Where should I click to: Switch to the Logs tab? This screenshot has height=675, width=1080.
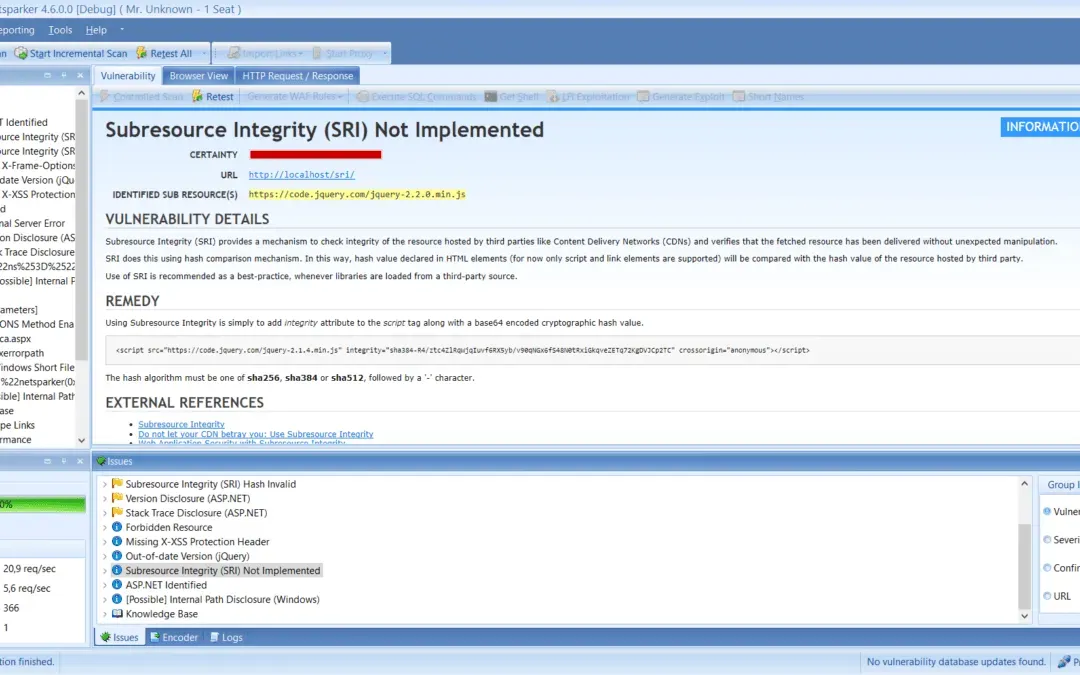[x=227, y=637]
